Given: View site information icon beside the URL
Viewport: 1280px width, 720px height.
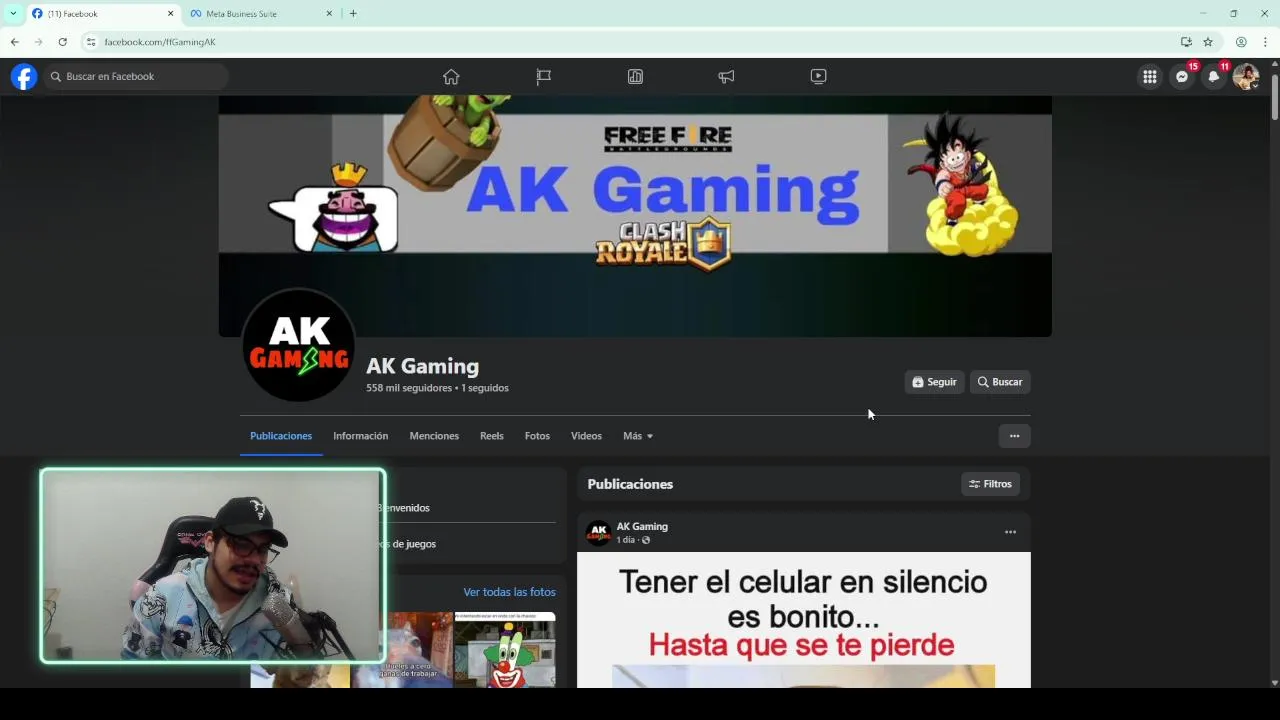Looking at the screenshot, I should click(90, 42).
